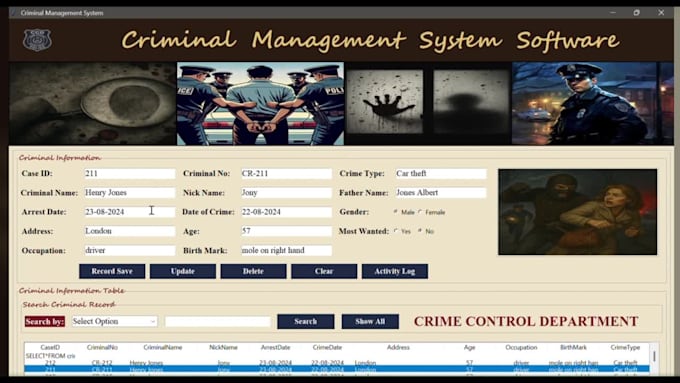Screen dimensions: 680x383
Task: Select the Female gender radio button
Action: pos(420,212)
